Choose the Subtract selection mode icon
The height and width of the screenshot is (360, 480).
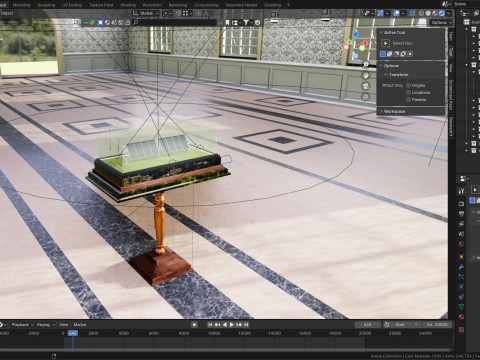tap(397, 54)
